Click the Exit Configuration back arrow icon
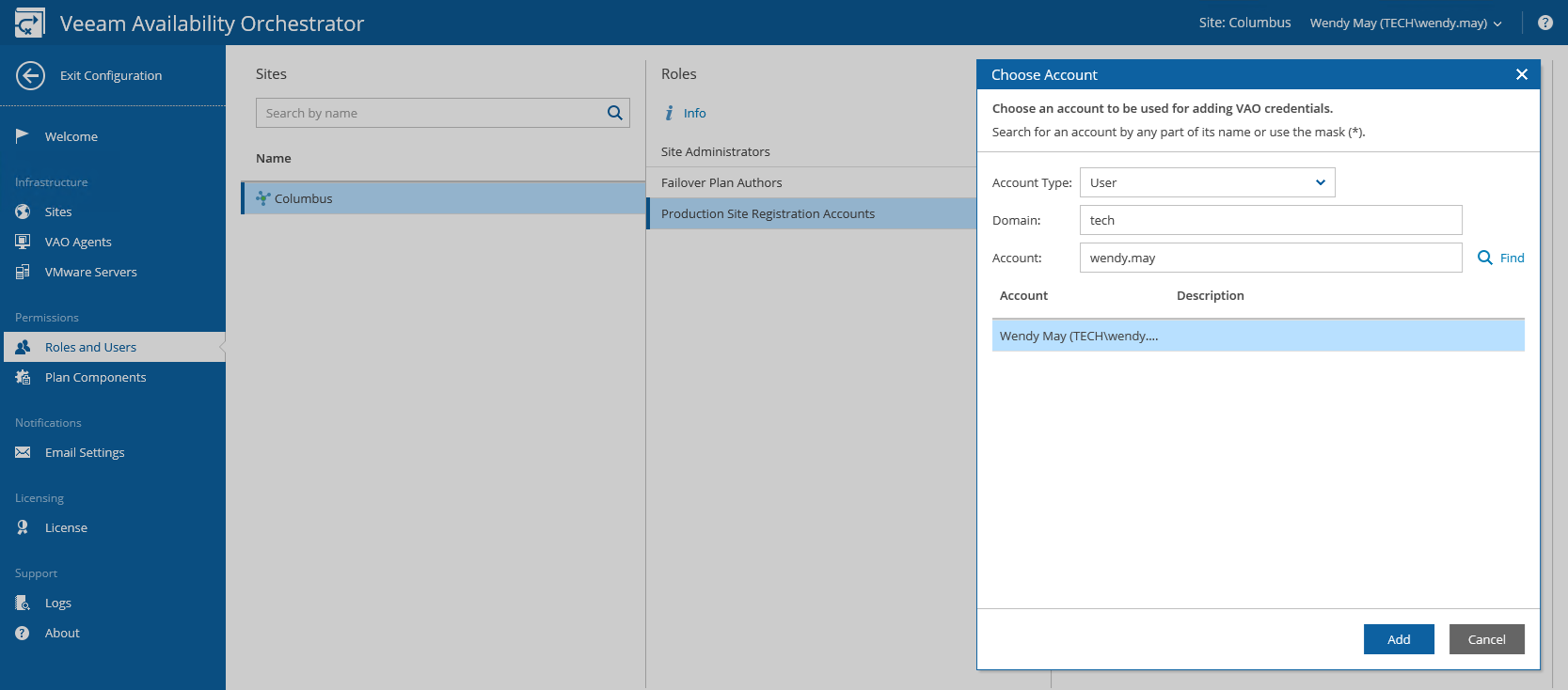1568x690 pixels. pos(30,75)
